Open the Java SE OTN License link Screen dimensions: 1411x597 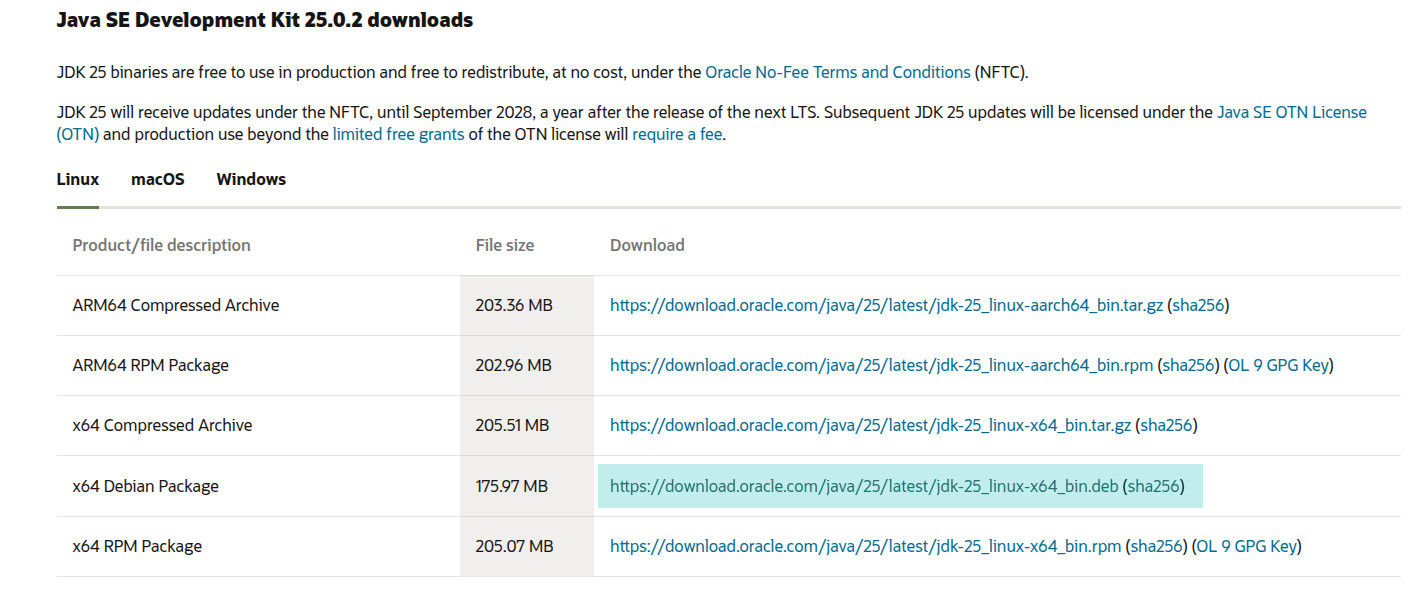pos(1291,113)
